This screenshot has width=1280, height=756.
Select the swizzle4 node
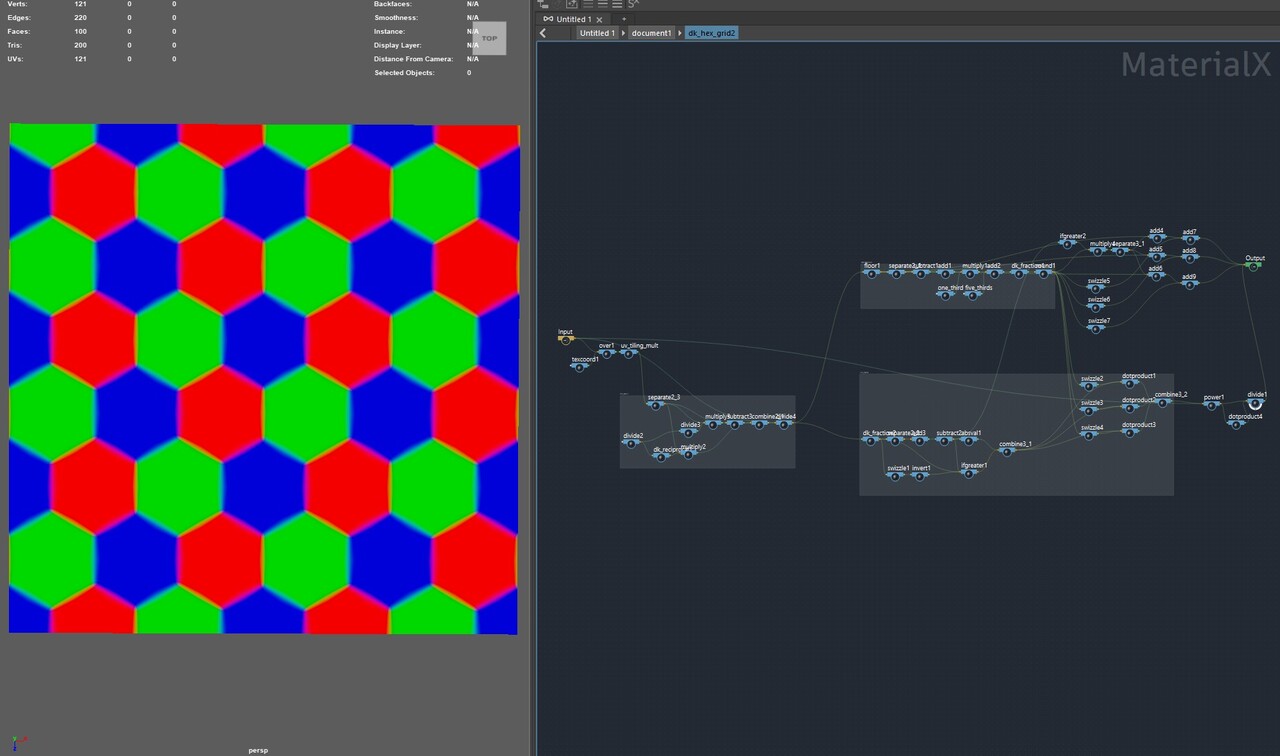[1089, 434]
